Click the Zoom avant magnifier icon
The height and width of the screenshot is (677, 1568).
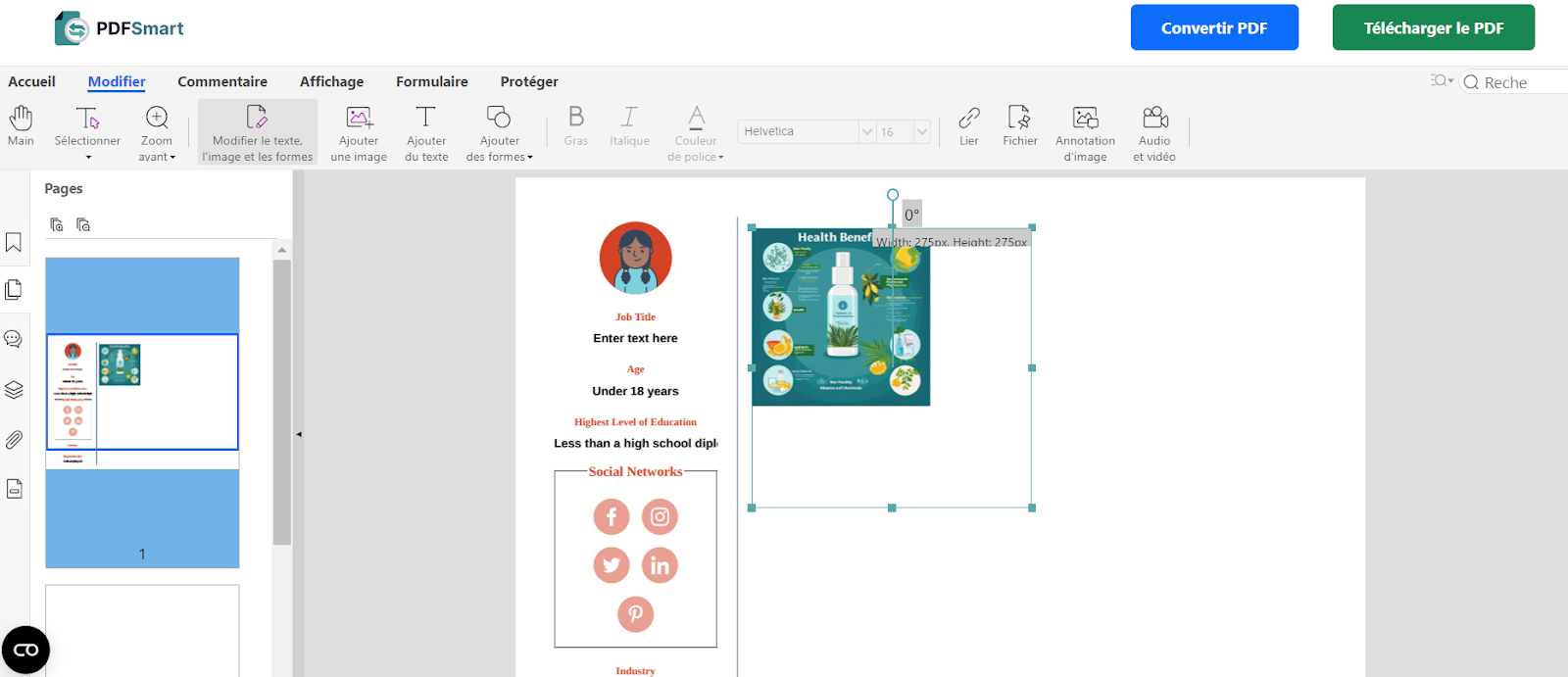tap(157, 118)
